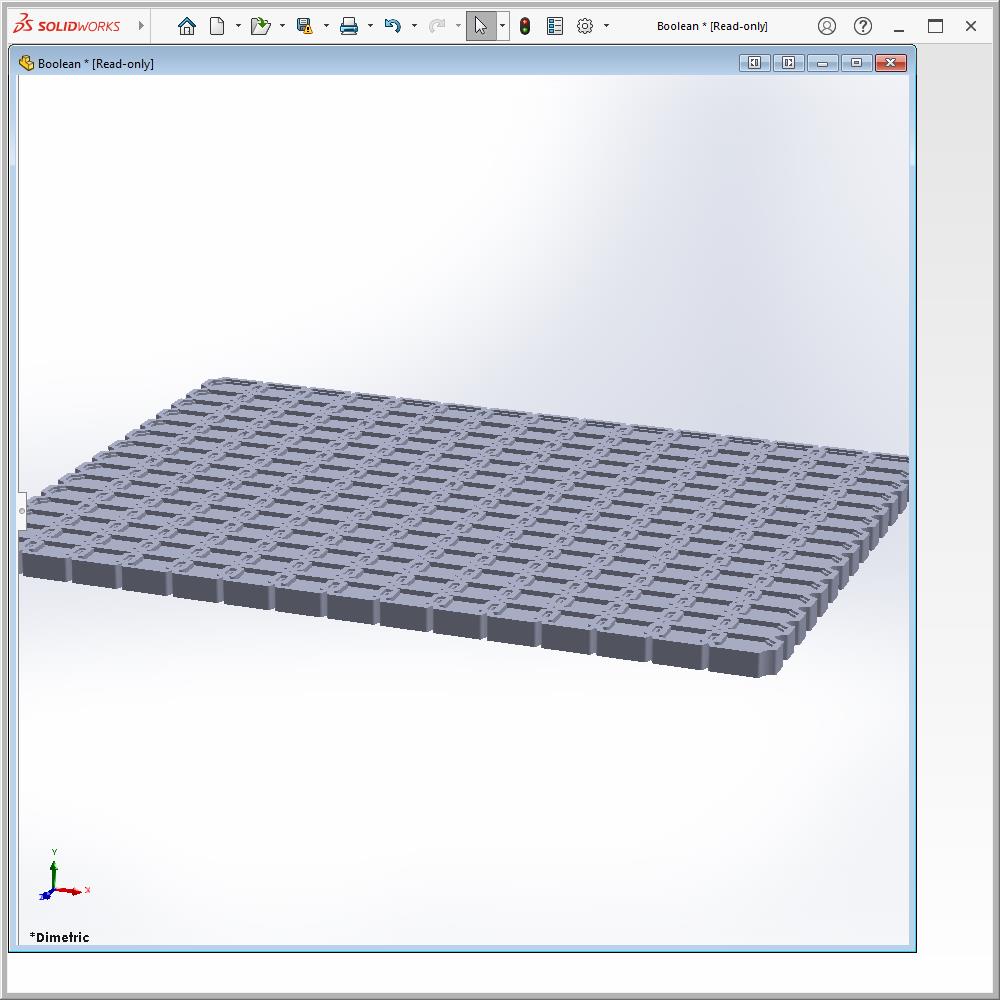Expand the Undo history dropdown arrow

pos(414,26)
